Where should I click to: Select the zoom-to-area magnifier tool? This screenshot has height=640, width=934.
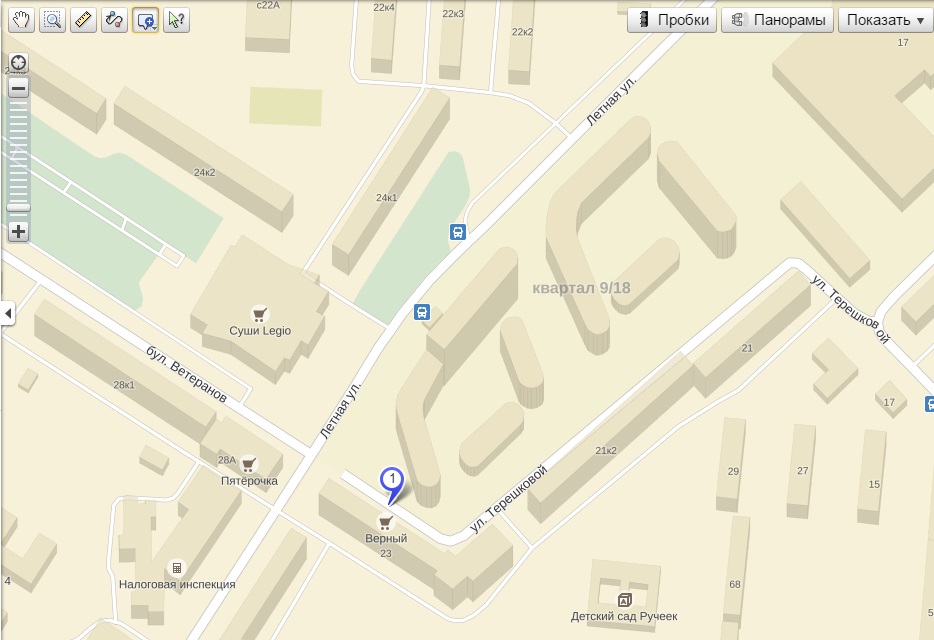pos(52,20)
